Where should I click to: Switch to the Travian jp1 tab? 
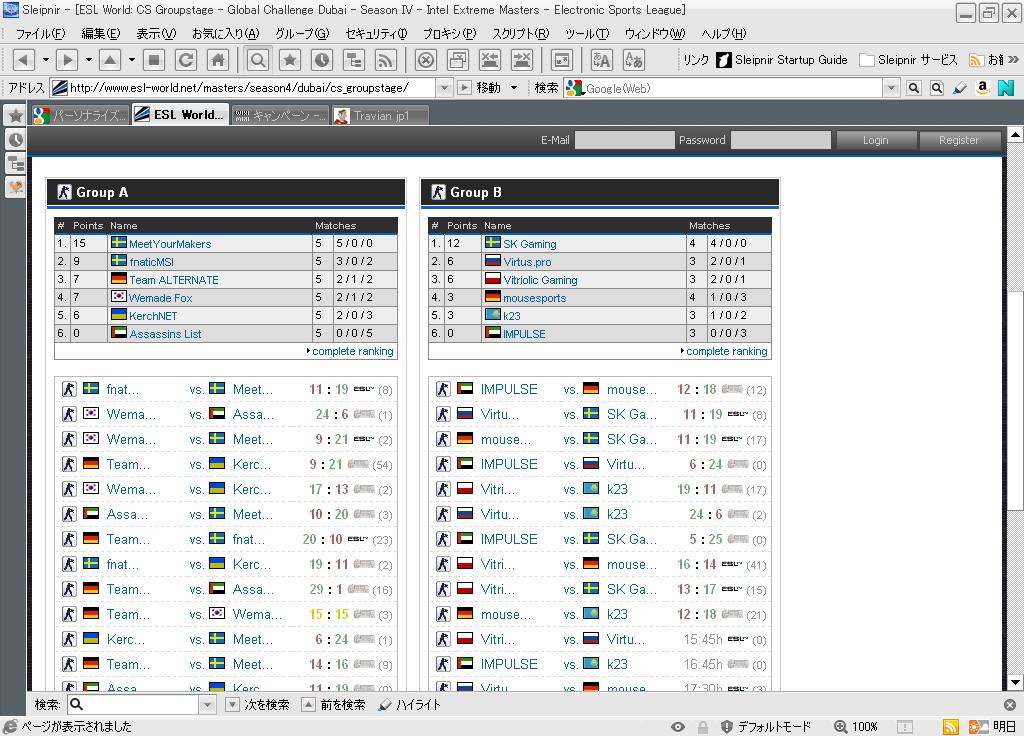[381, 116]
